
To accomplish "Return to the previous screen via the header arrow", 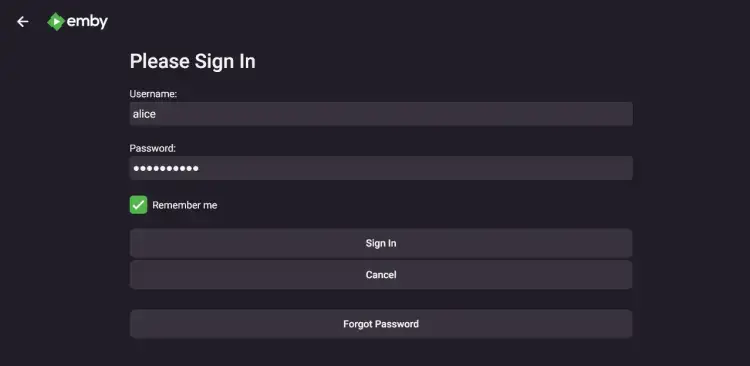I will [22, 22].
